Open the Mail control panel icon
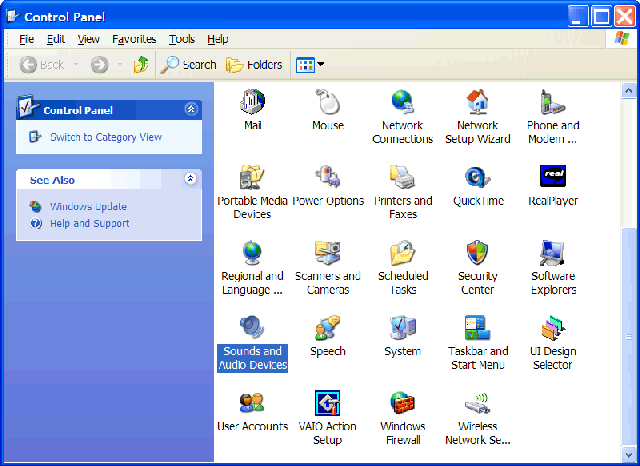Screen dimensions: 640x466 pyautogui.click(x=253, y=110)
